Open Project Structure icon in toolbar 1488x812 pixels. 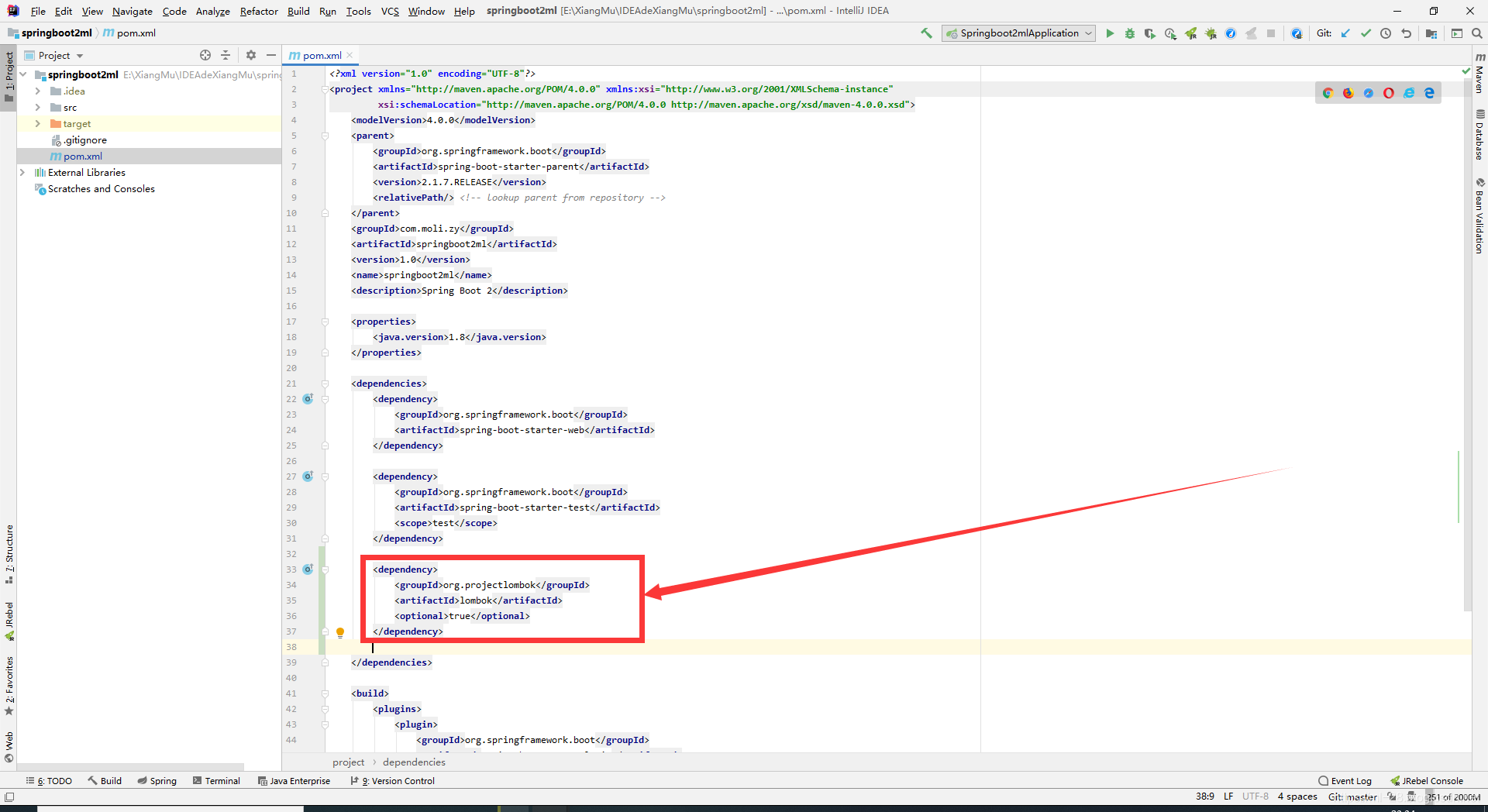pos(1431,33)
